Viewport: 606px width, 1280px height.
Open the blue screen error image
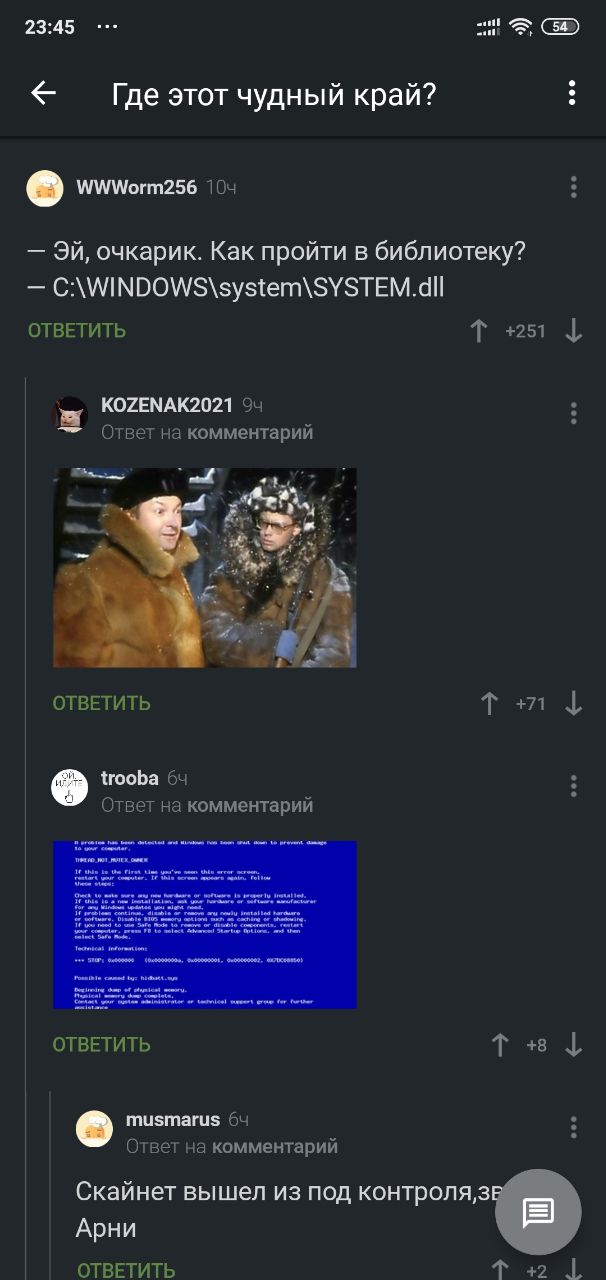[x=205, y=925]
